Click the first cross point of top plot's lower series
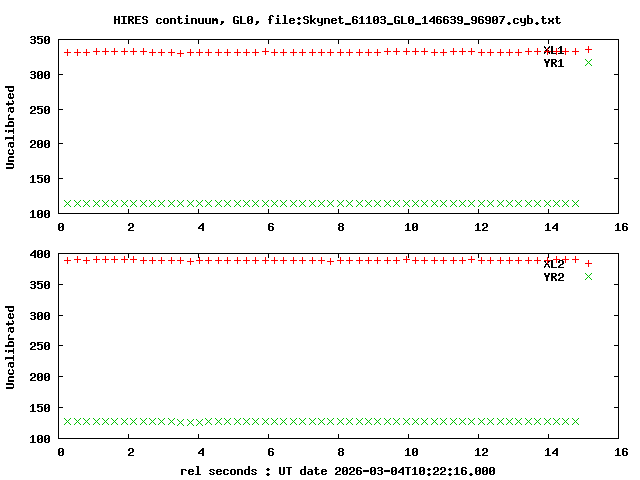The height and width of the screenshot is (480, 640). point(68,203)
